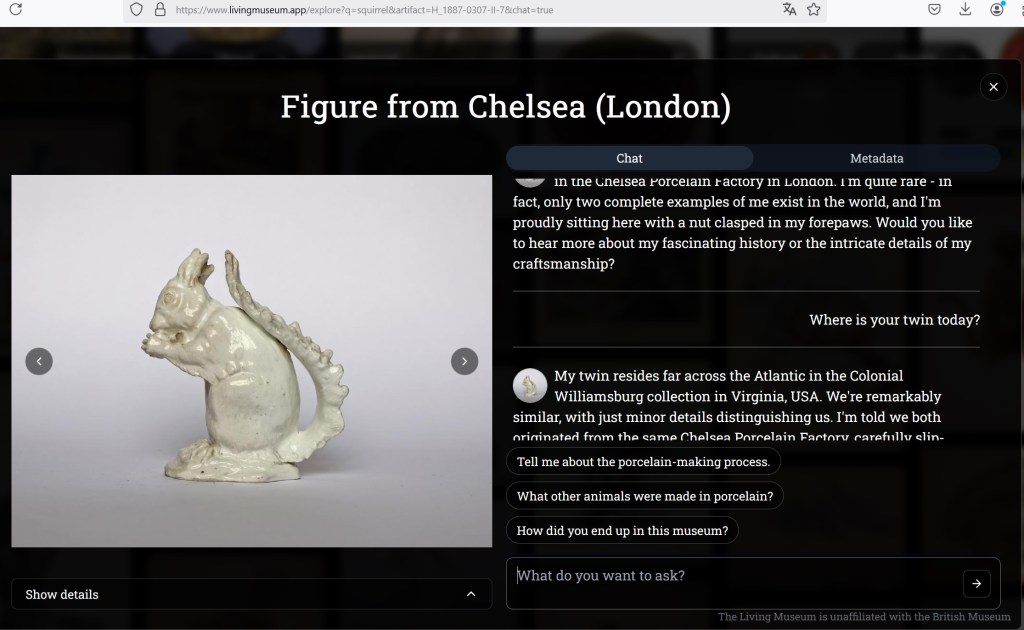The width and height of the screenshot is (1024, 630).
Task: Open the browser downloads icon
Action: (x=965, y=9)
